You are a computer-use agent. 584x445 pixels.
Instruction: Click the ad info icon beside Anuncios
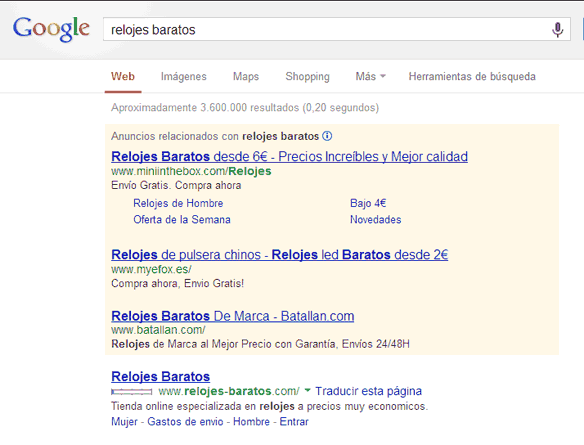coord(327,136)
